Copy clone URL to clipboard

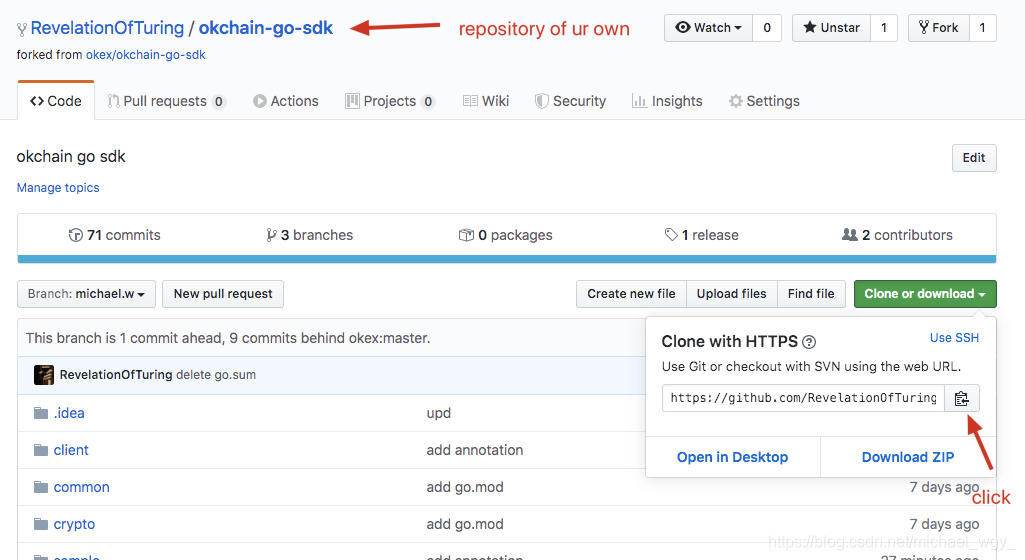click(x=962, y=398)
